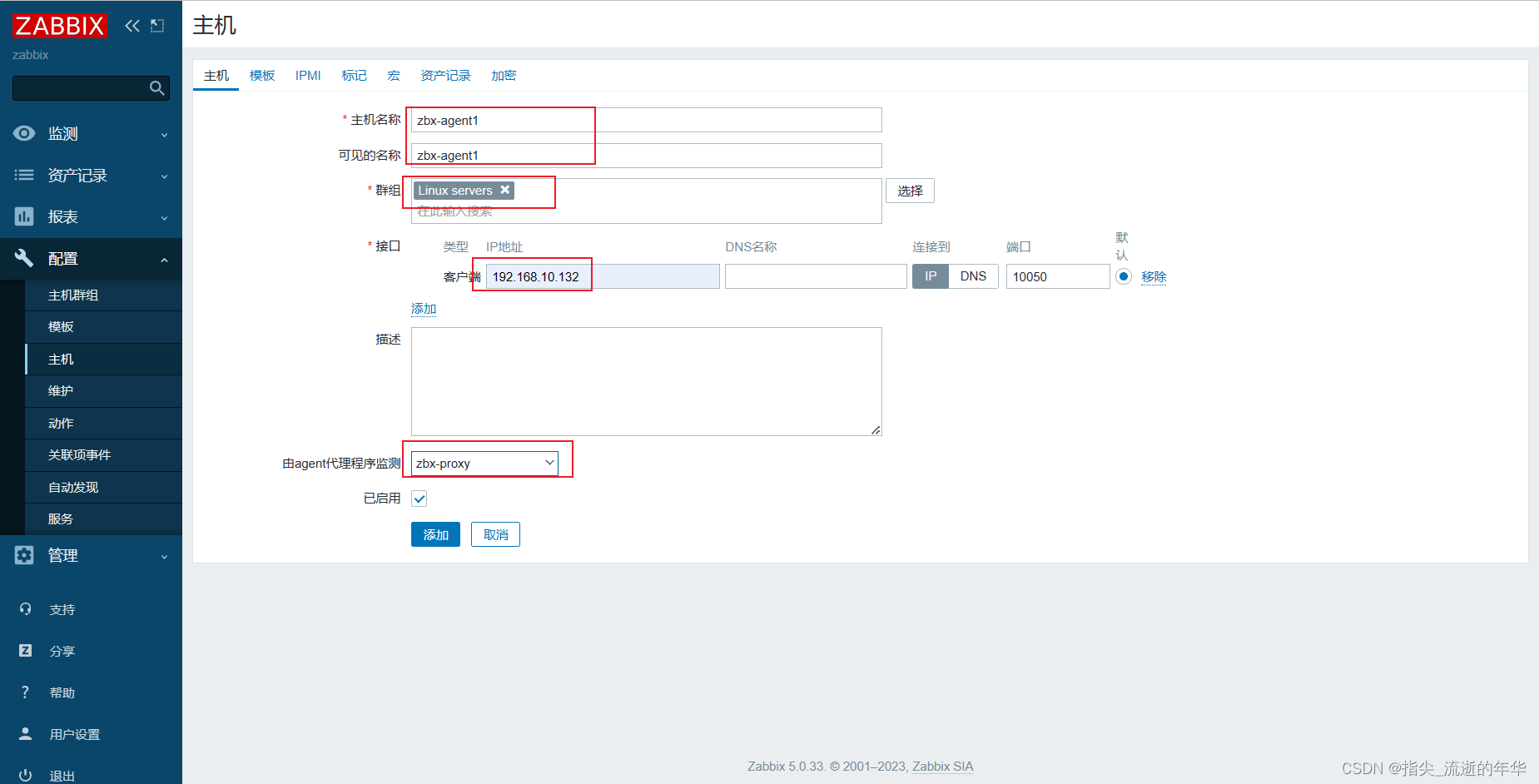
Task: Click the 可见的名称 visible name field
Action: [x=647, y=156]
